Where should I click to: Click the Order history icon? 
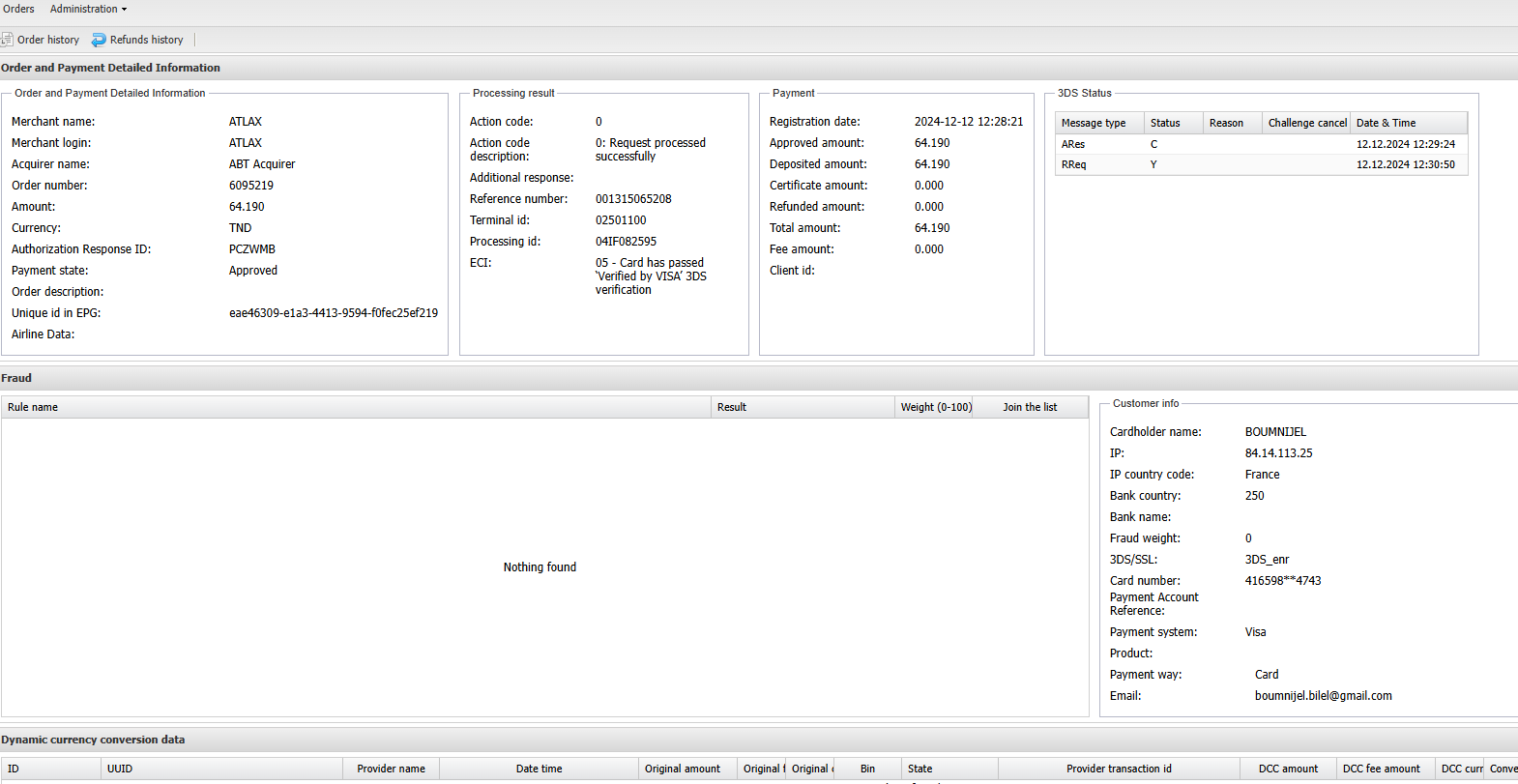coord(7,40)
